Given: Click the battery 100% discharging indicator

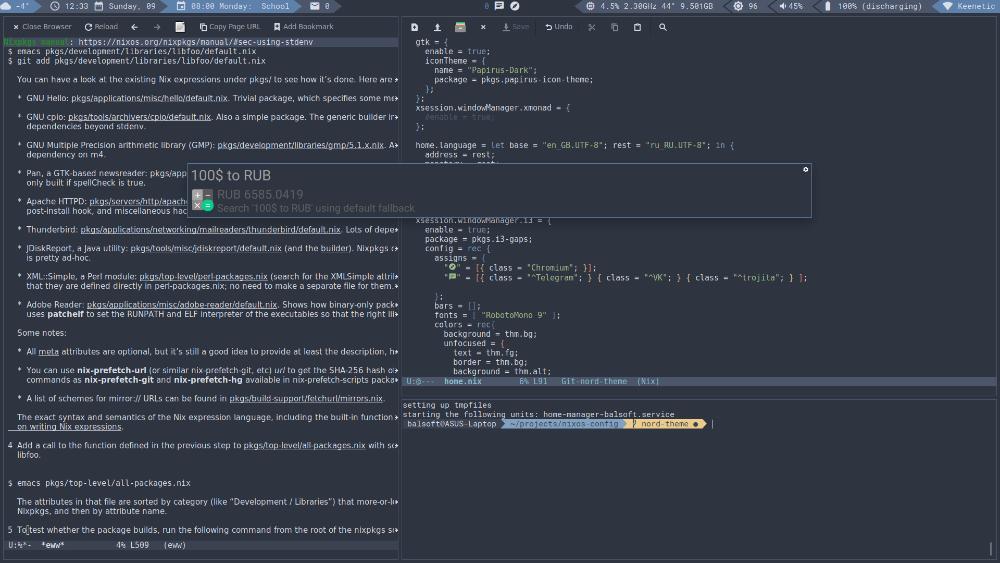Looking at the screenshot, I should pos(872,6).
